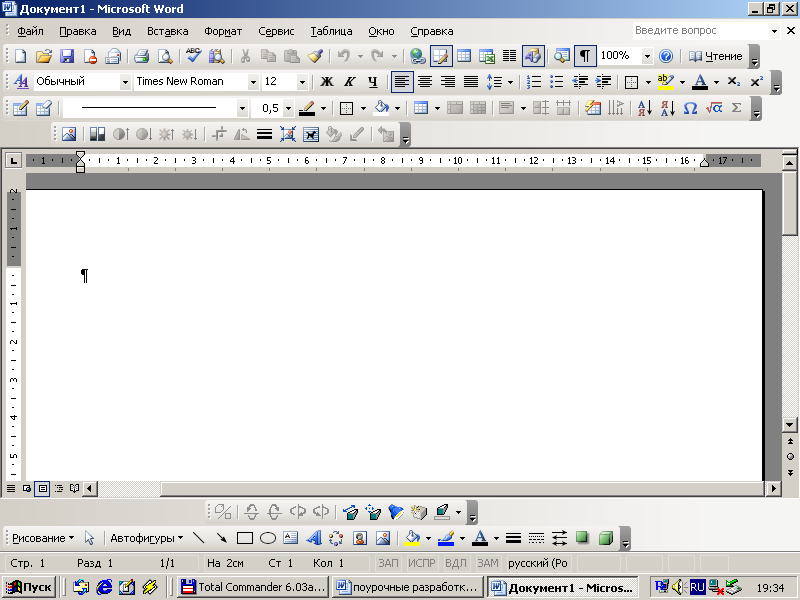The height and width of the screenshot is (600, 800).
Task: Expand the line spacing options arrow
Action: click(510, 82)
